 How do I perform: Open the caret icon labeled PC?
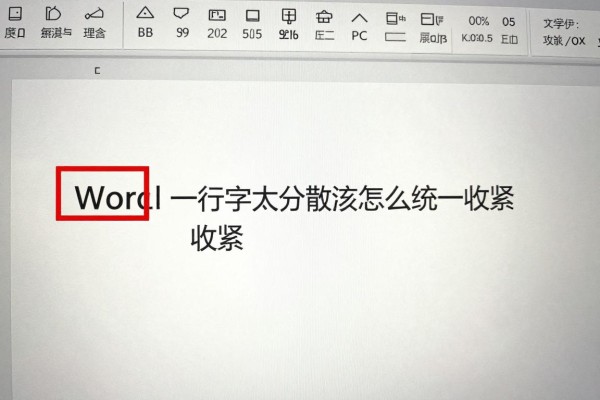click(x=359, y=18)
